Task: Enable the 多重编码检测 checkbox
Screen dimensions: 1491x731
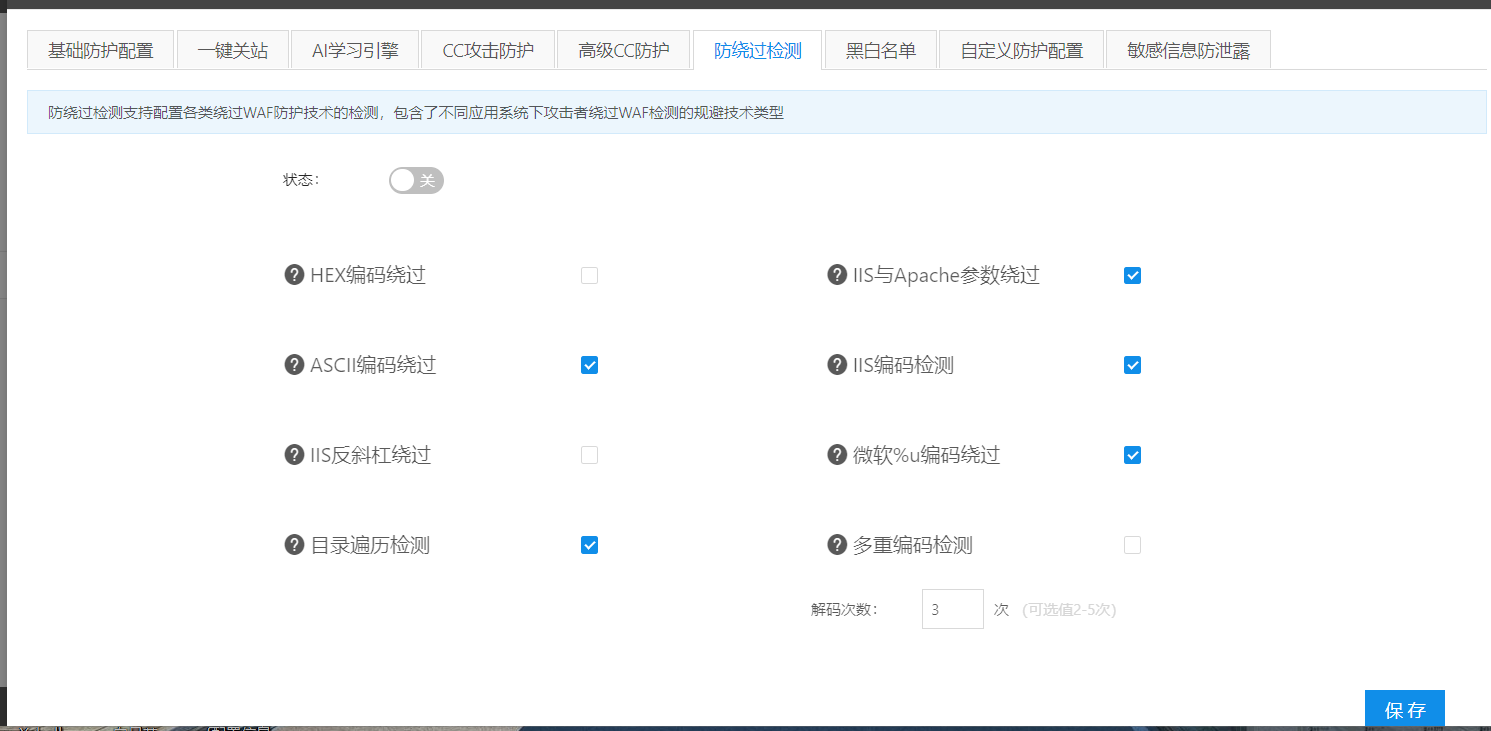Action: click(x=1132, y=545)
